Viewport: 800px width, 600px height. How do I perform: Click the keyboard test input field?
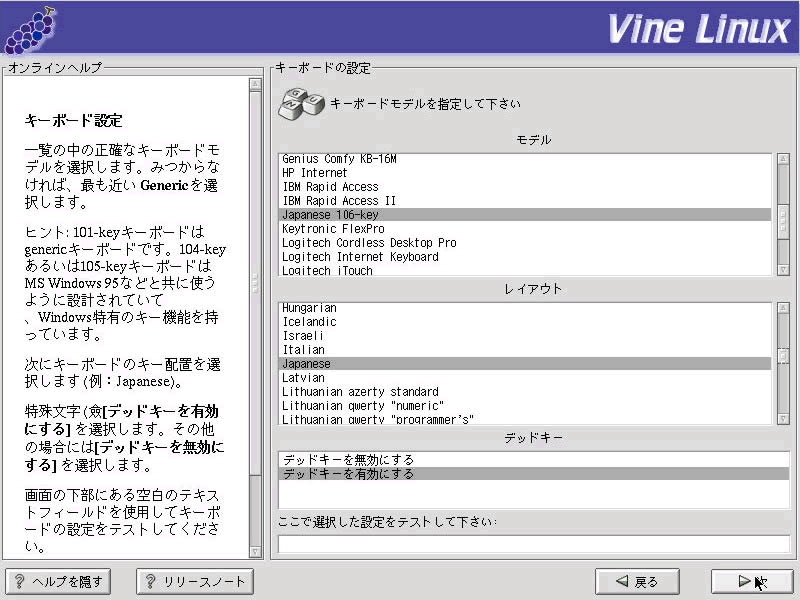(x=534, y=543)
